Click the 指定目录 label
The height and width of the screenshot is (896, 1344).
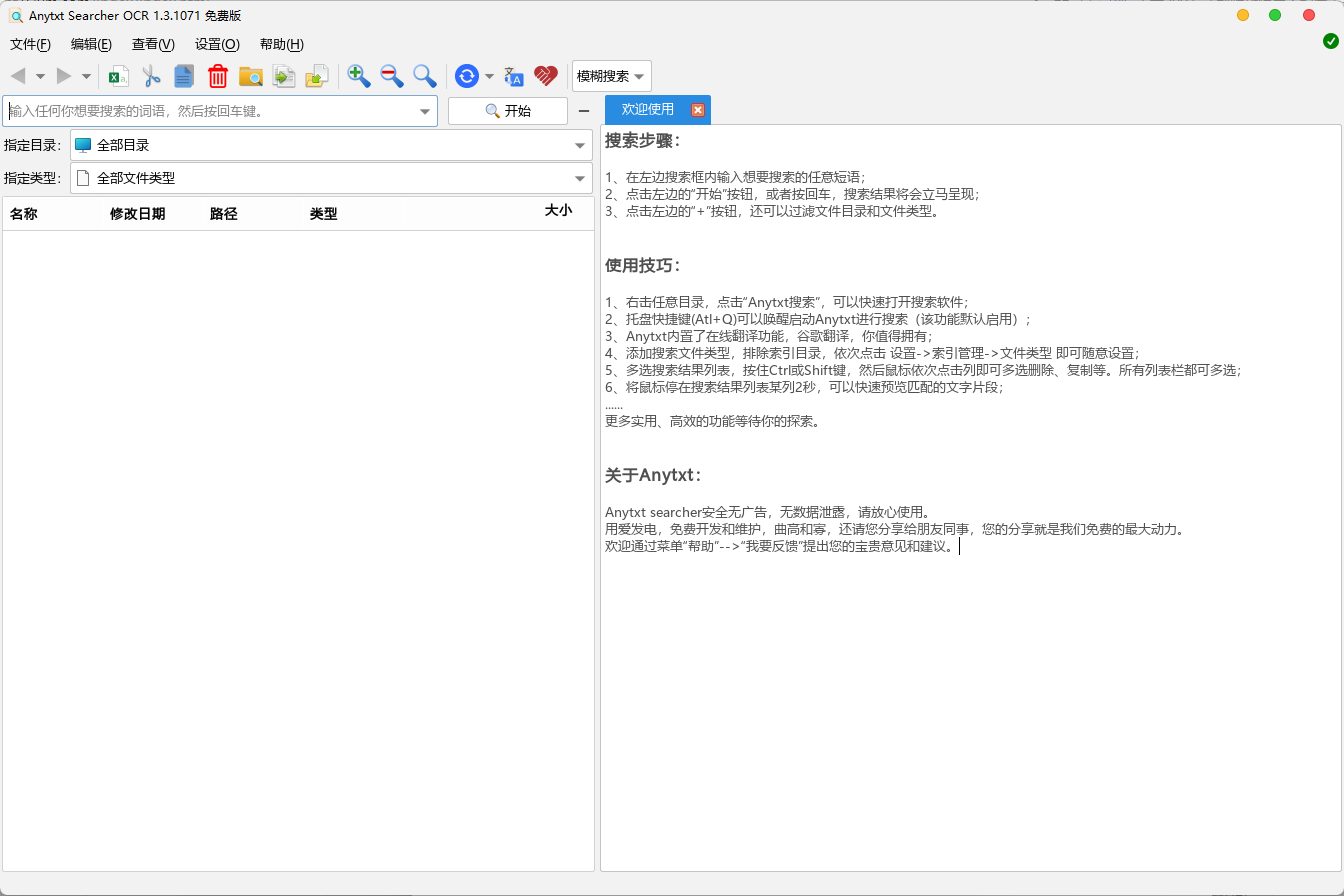tap(33, 145)
